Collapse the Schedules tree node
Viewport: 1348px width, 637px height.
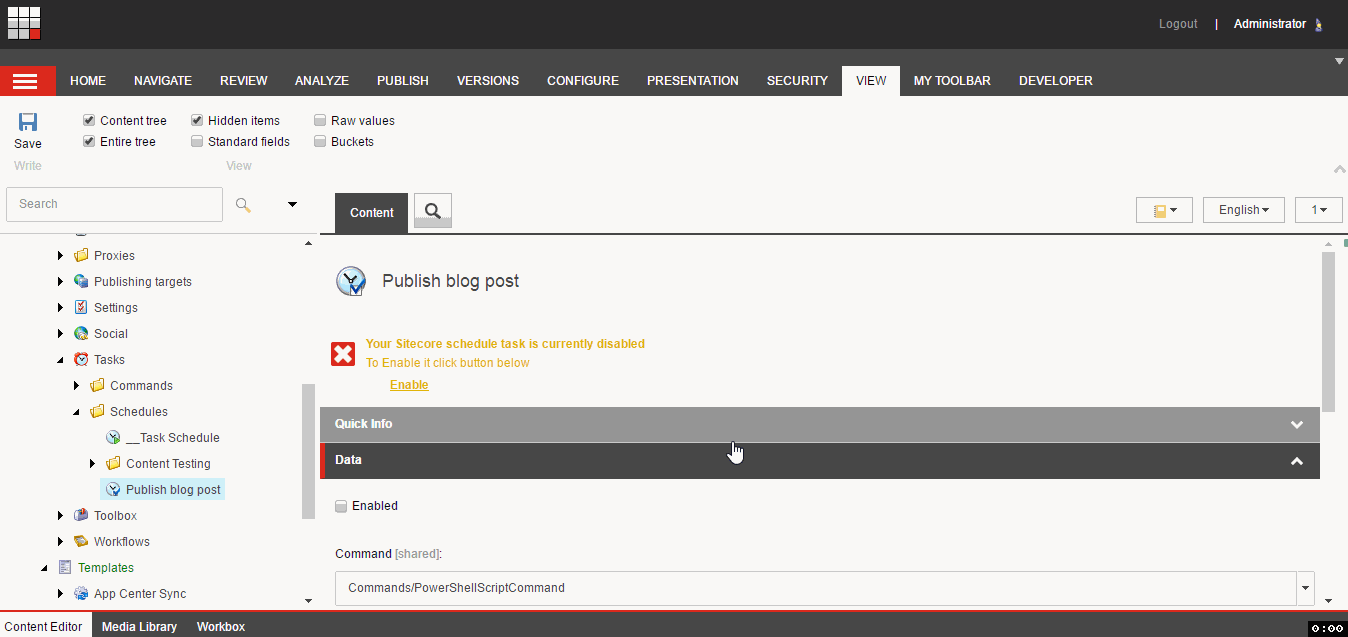77,411
